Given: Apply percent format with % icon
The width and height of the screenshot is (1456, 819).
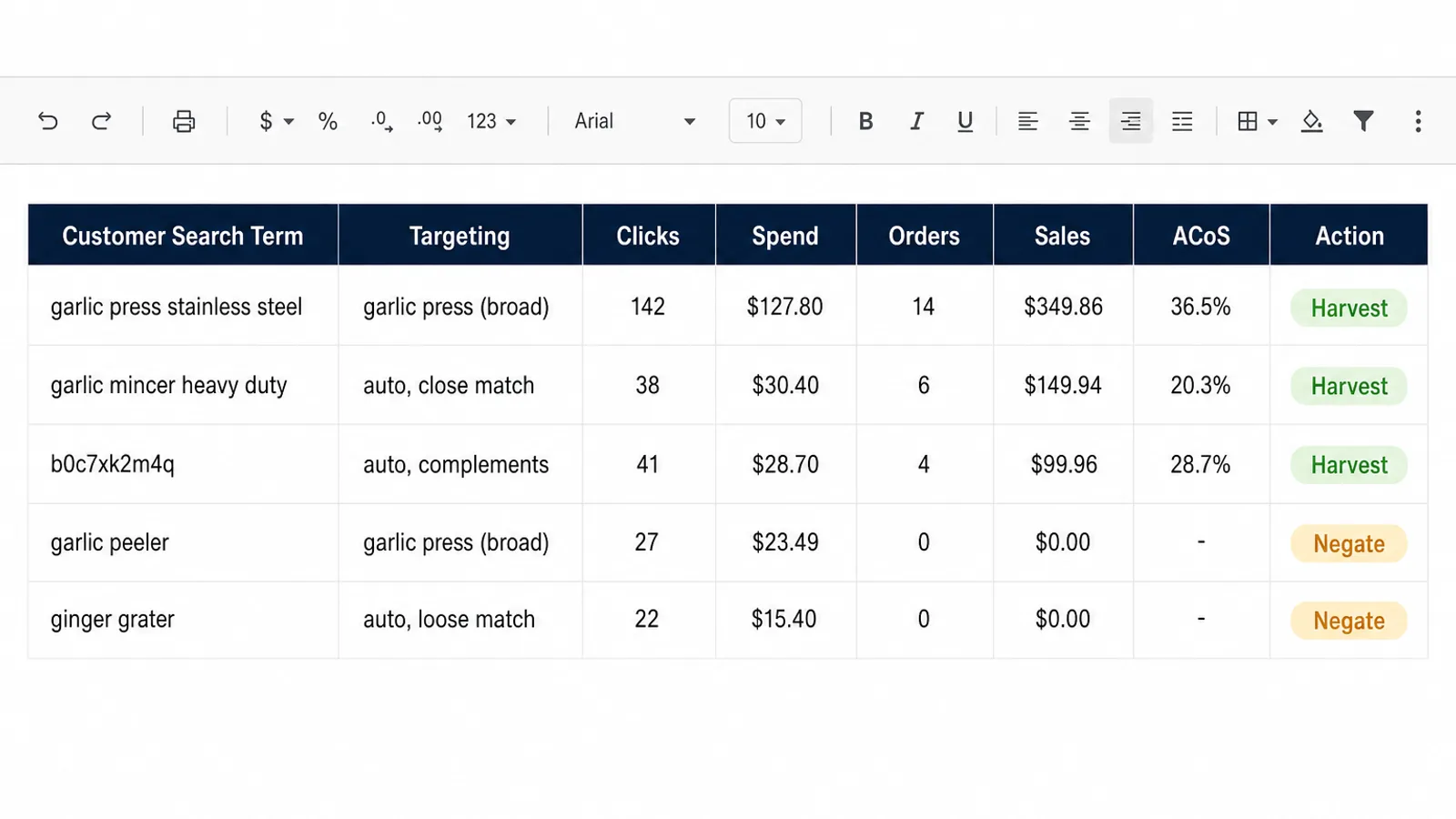Looking at the screenshot, I should [328, 121].
